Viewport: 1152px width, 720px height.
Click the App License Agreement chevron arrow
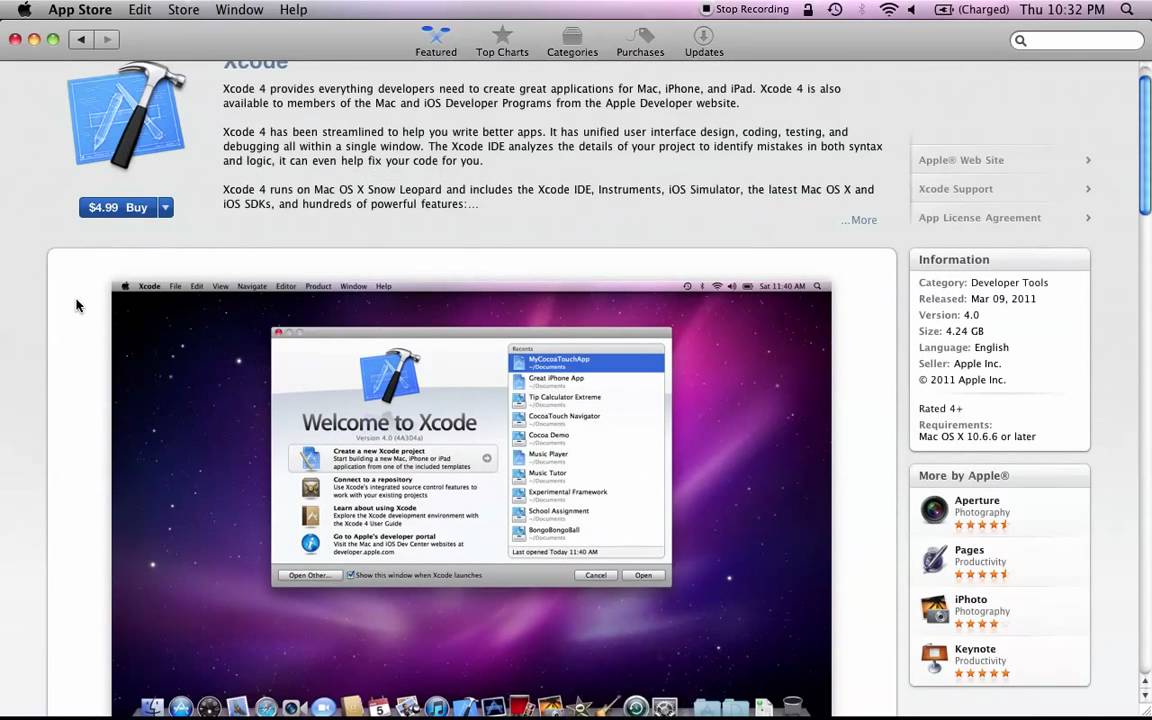point(1088,217)
